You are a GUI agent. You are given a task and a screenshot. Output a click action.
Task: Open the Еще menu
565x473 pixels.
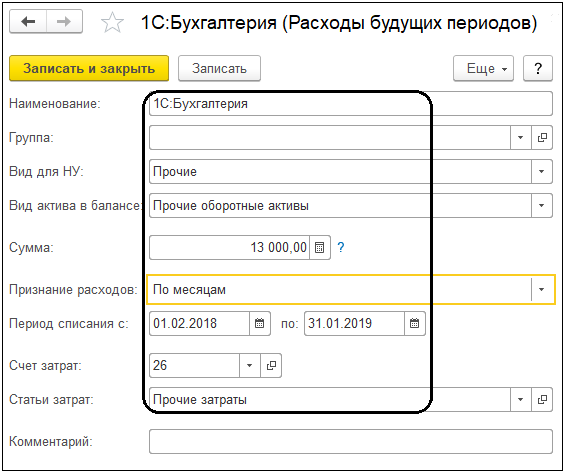pyautogui.click(x=483, y=68)
